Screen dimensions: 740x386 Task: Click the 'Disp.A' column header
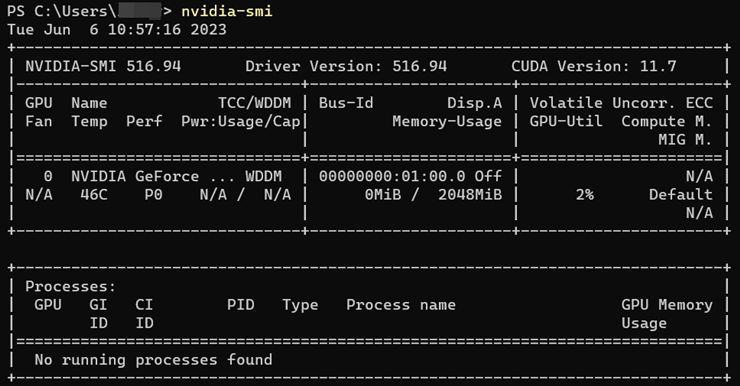474,103
